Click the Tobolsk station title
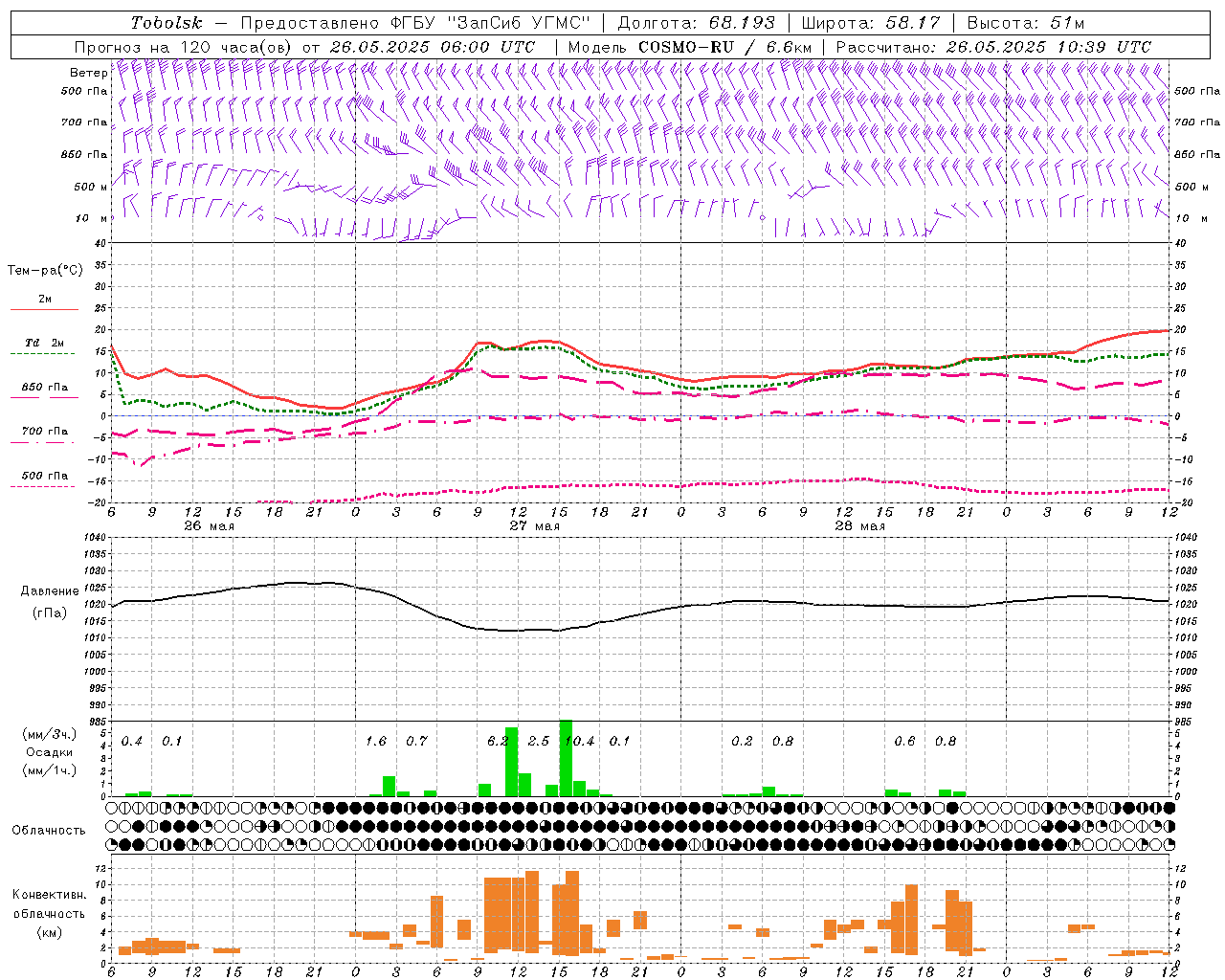Image resolution: width=1225 pixels, height=980 pixels. [167, 23]
